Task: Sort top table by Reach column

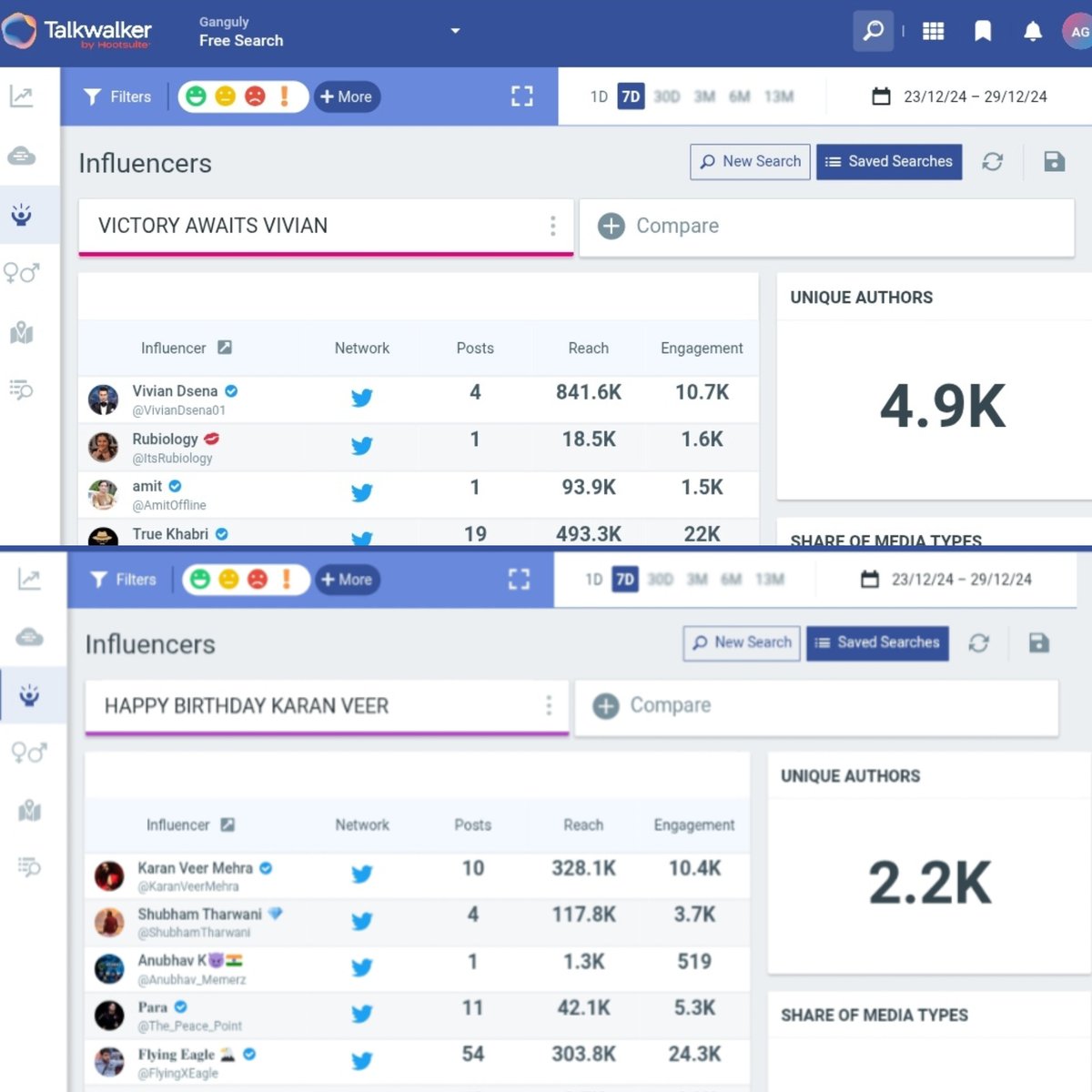Action: (589, 348)
